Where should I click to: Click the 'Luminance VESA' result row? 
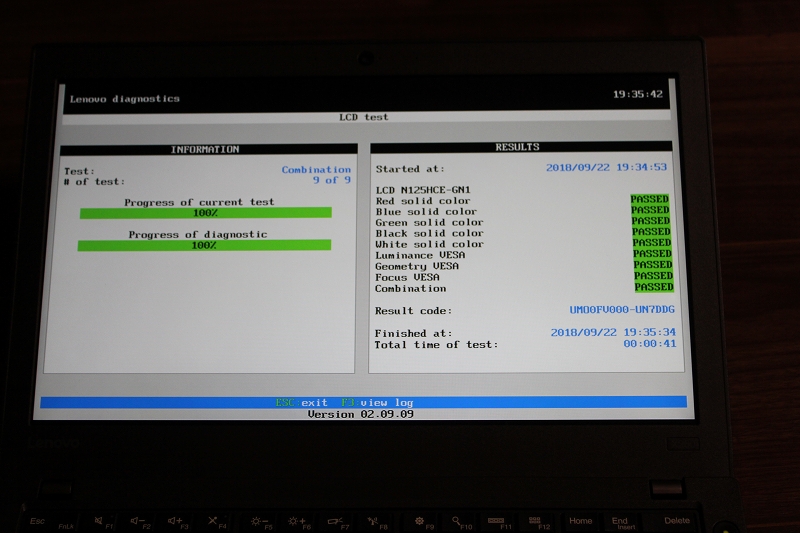(524, 255)
